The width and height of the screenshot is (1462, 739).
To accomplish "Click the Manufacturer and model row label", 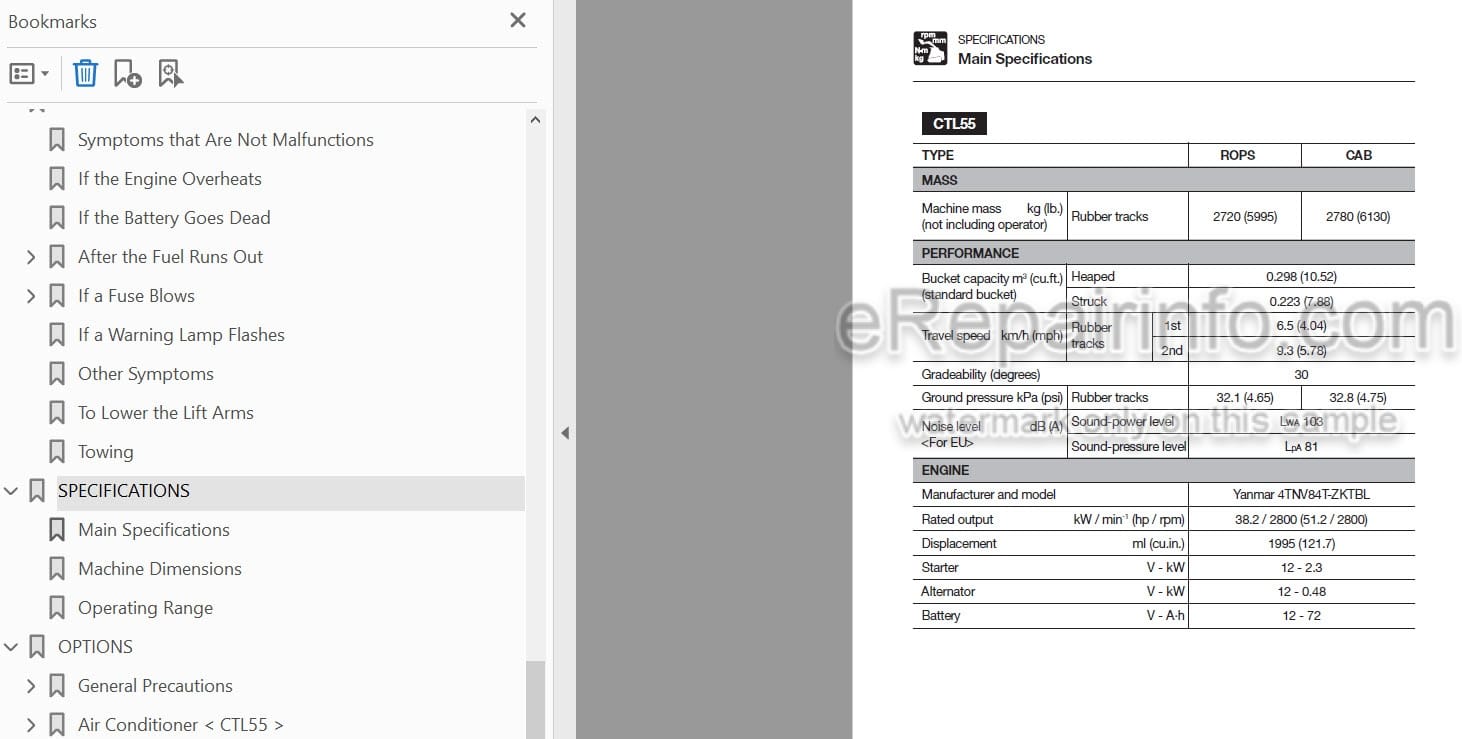I will click(989, 494).
